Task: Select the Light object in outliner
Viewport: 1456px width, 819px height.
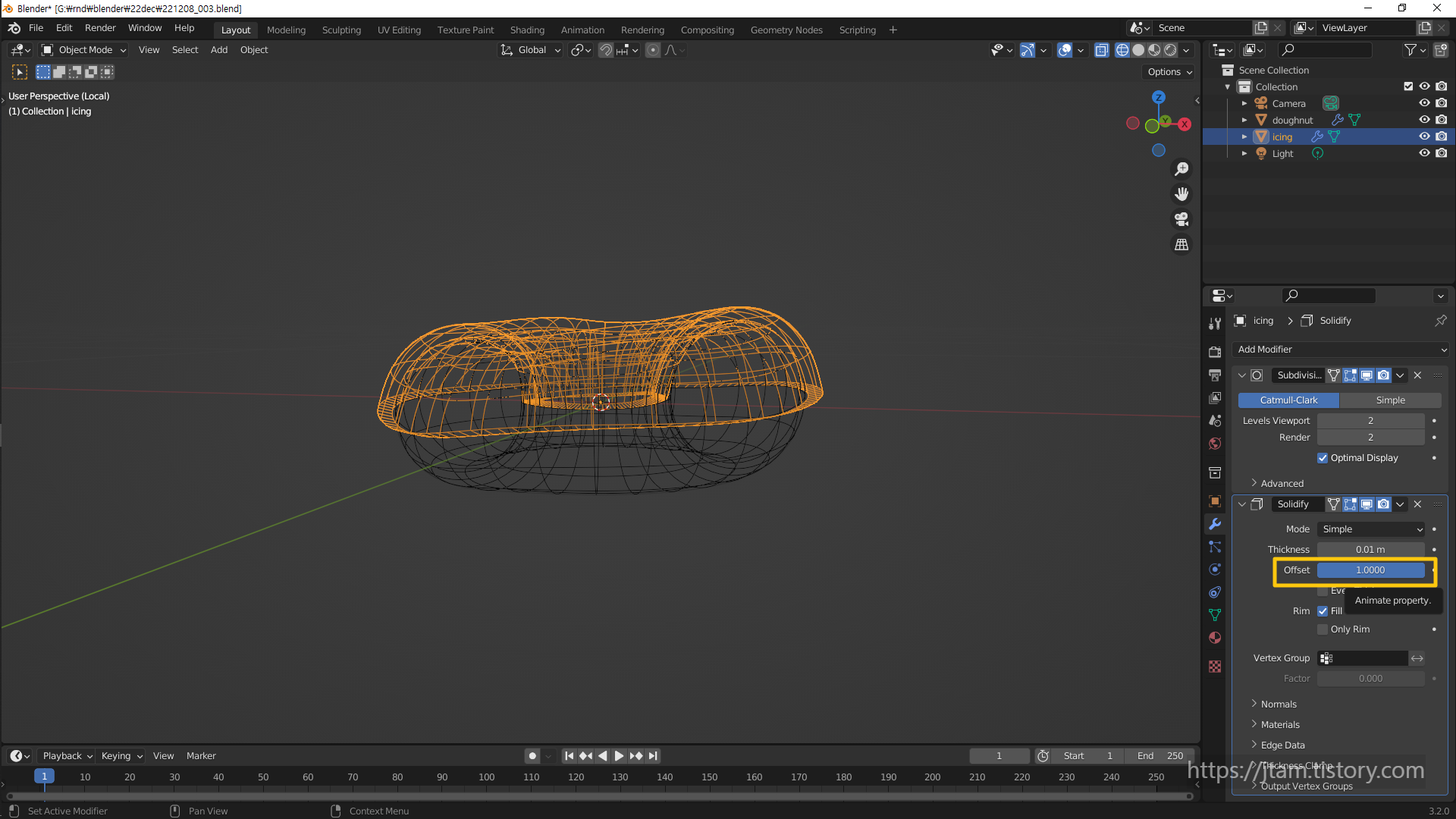Action: (1282, 153)
